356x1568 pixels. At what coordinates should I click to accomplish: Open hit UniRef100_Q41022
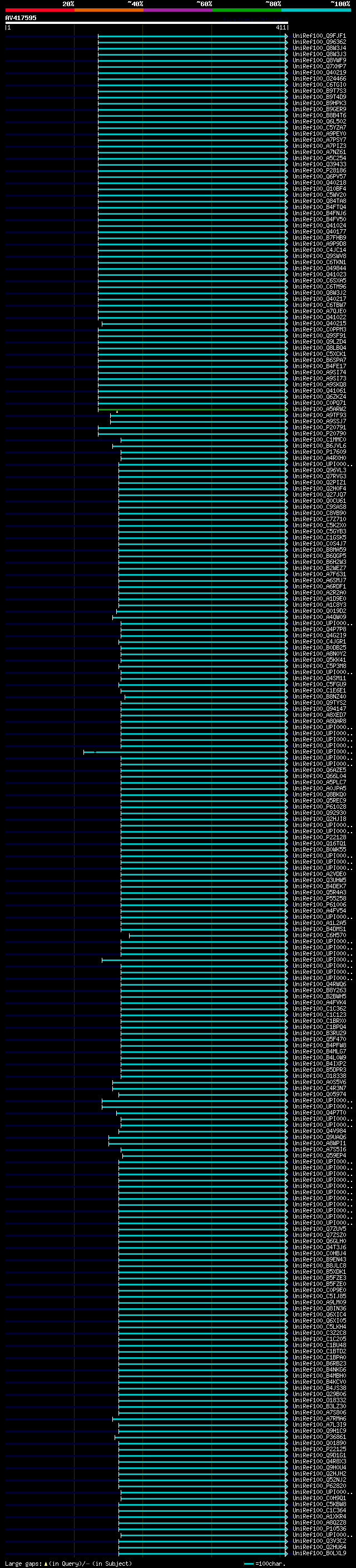click(x=319, y=317)
